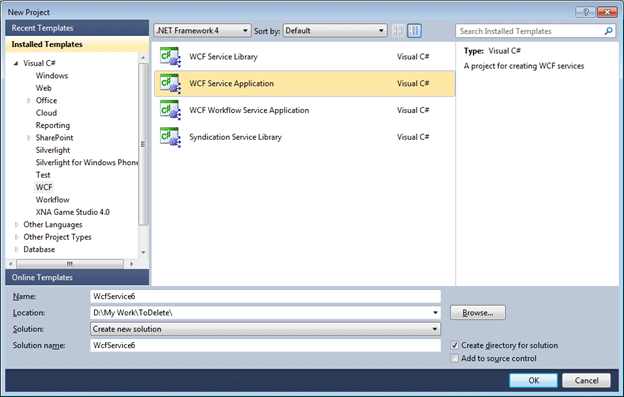Choose Syndication Service Library template name

coord(235,137)
